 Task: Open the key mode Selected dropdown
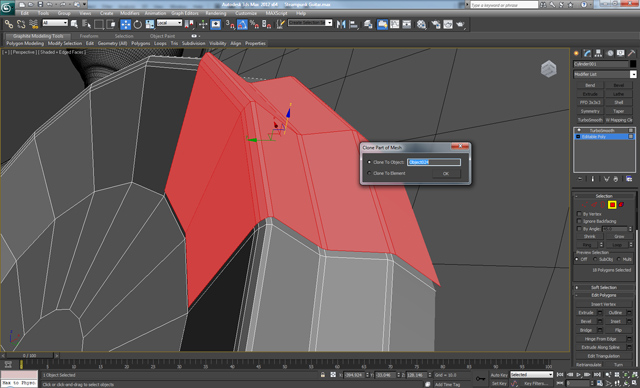[531, 375]
